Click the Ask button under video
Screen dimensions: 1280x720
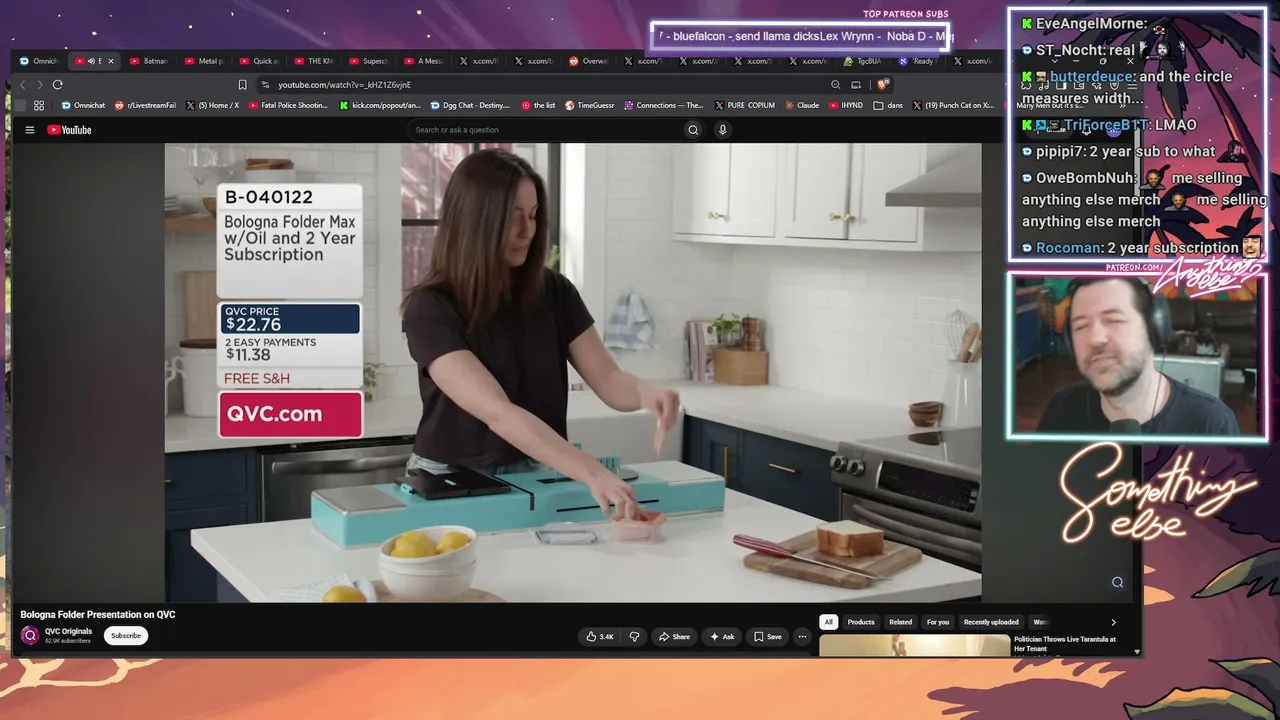[722, 636]
